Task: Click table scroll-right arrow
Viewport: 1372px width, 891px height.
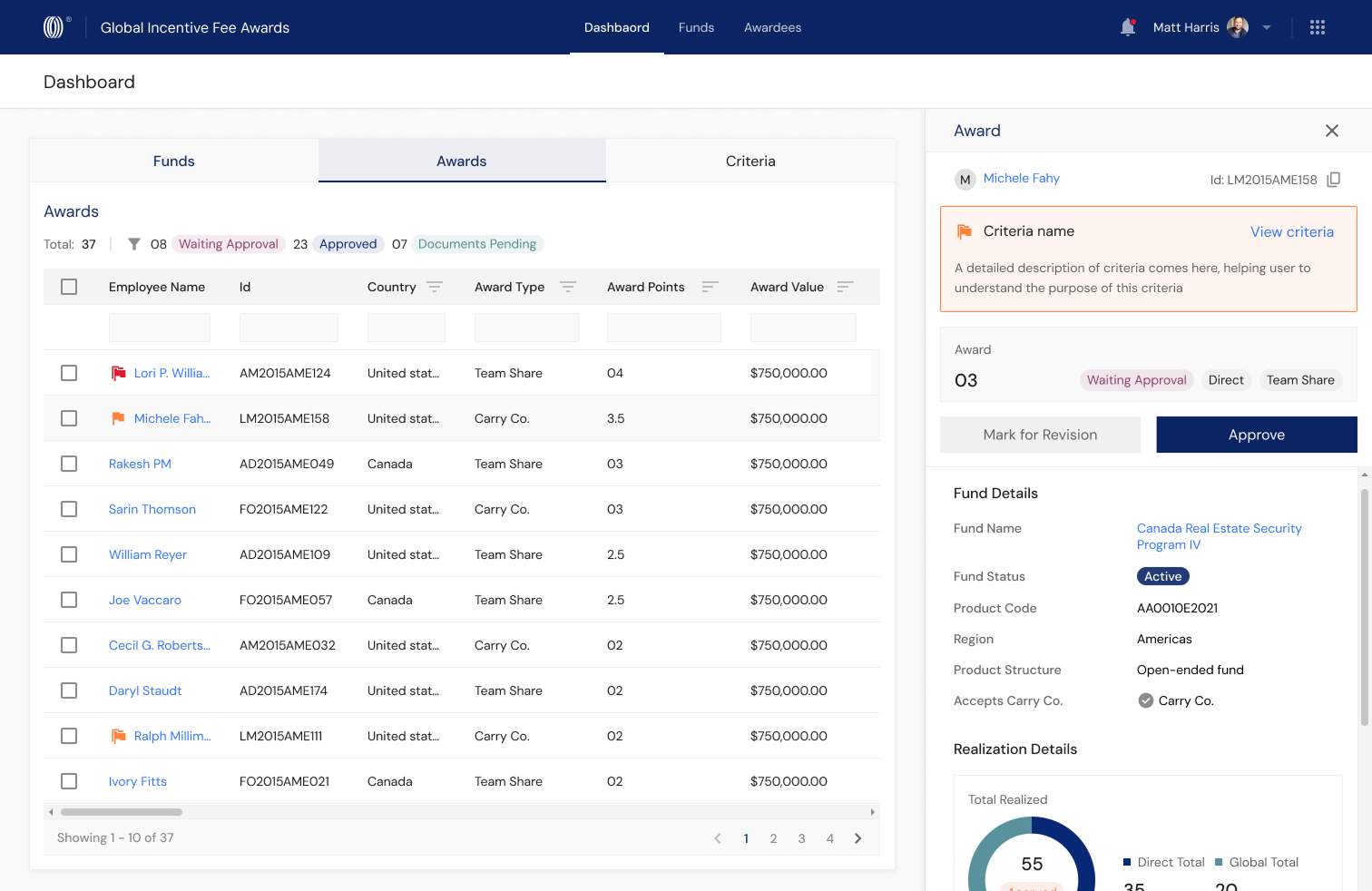Action: point(873,812)
